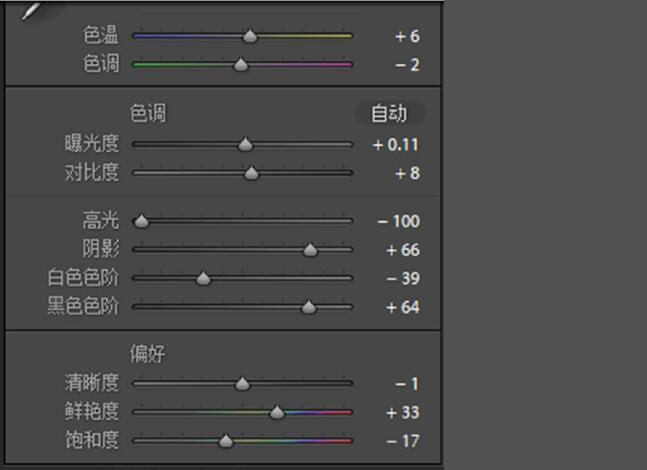
Task: Click the exposure value +0.11
Action: [x=395, y=145]
